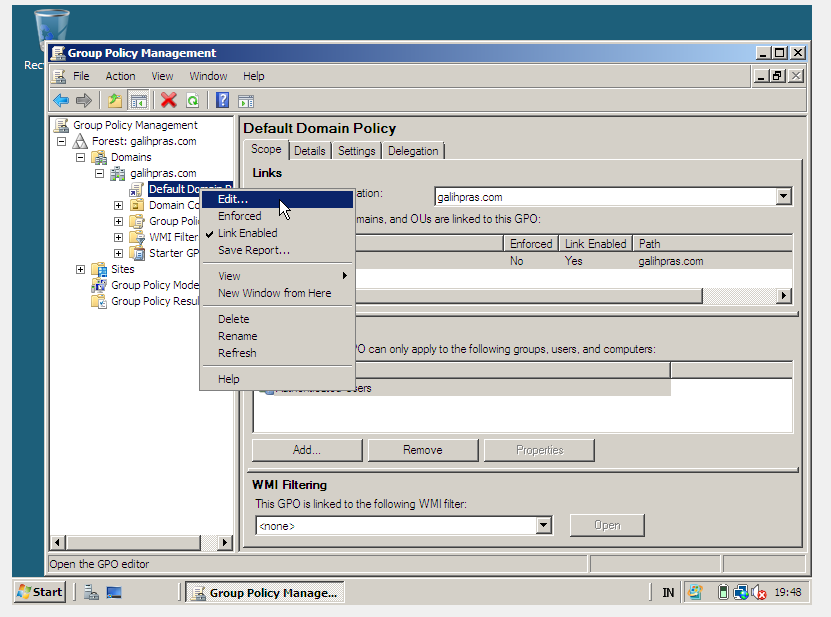Click the MMC document icon beside File

coord(60,76)
